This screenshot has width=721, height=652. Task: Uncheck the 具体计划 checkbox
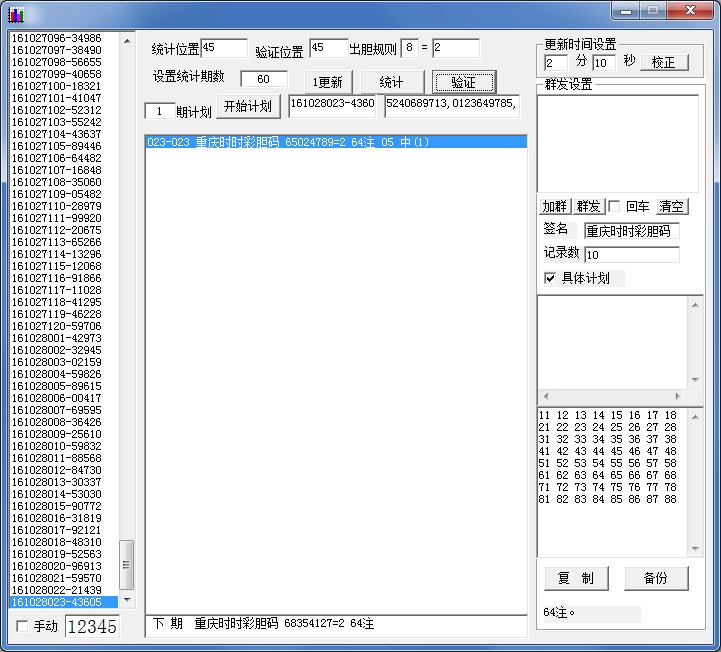550,278
